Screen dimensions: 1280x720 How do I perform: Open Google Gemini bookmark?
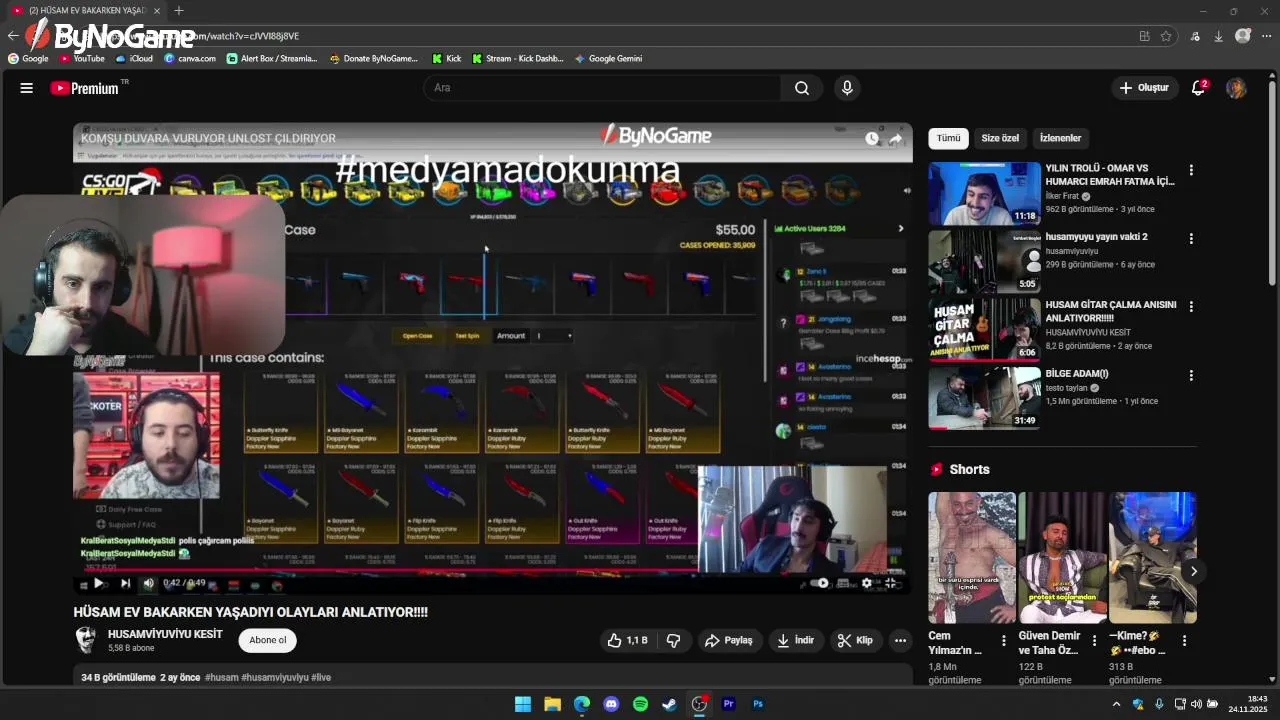pyautogui.click(x=609, y=58)
